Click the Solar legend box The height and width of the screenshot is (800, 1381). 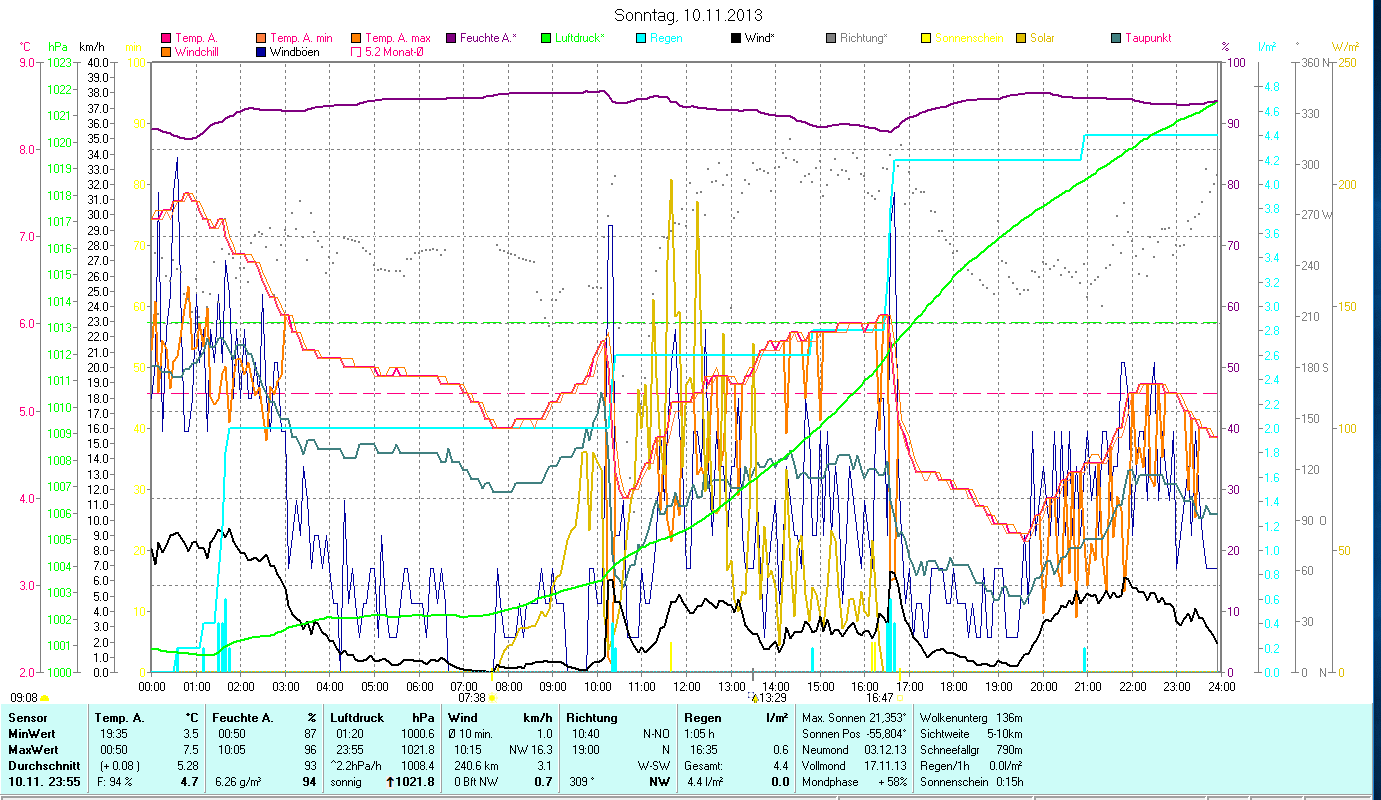pos(1021,38)
